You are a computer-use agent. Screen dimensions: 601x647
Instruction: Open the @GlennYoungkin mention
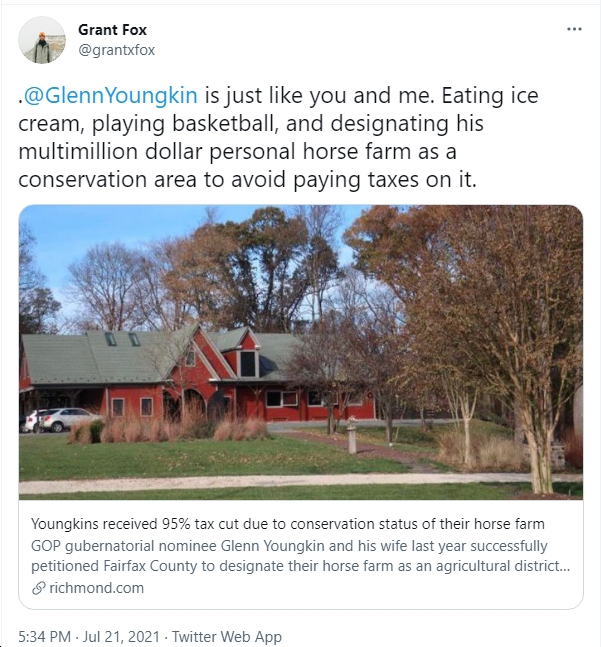pos(111,95)
